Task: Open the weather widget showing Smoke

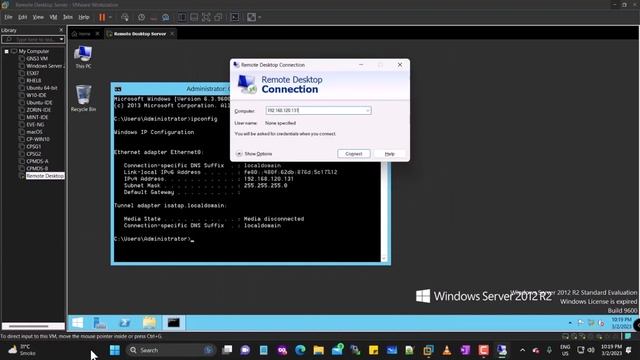Action: pyautogui.click(x=22, y=350)
